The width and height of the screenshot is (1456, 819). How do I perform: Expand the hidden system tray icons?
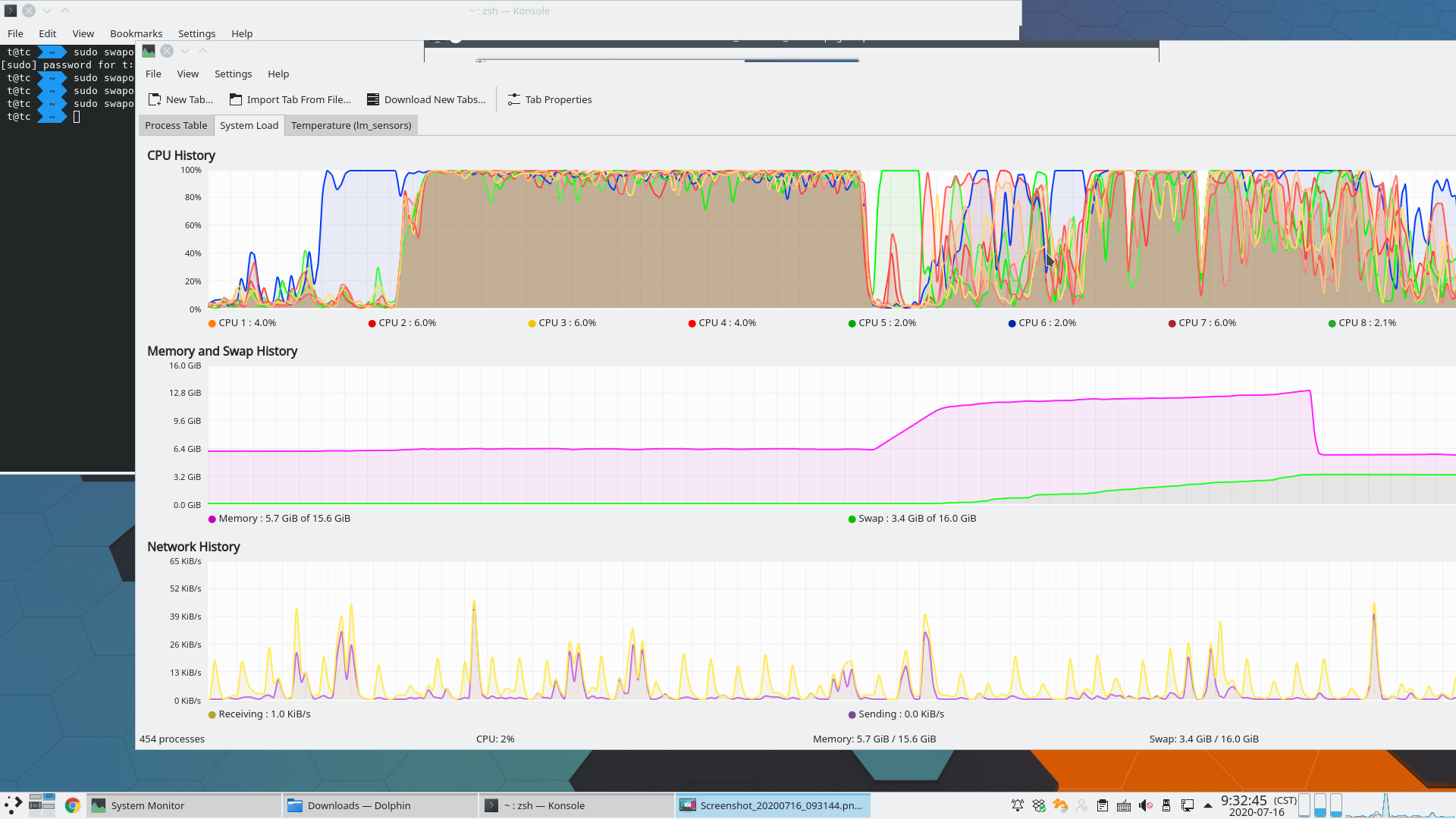1209,806
